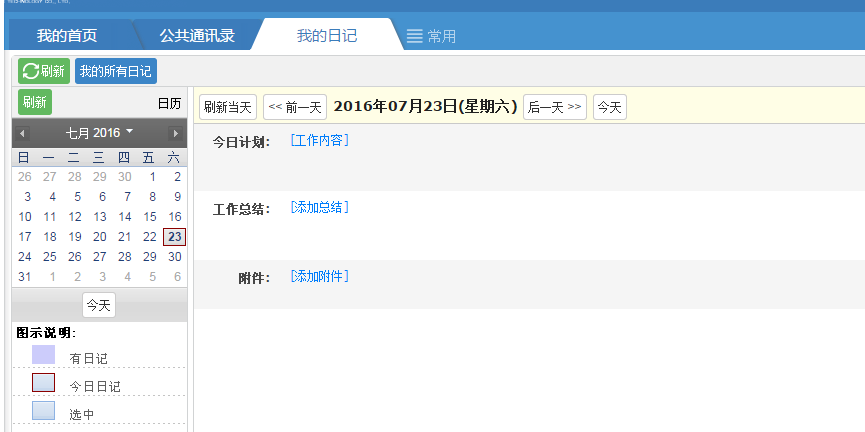The height and width of the screenshot is (432, 865).
Task: Select July 15 in the calendar
Action: pos(150,217)
